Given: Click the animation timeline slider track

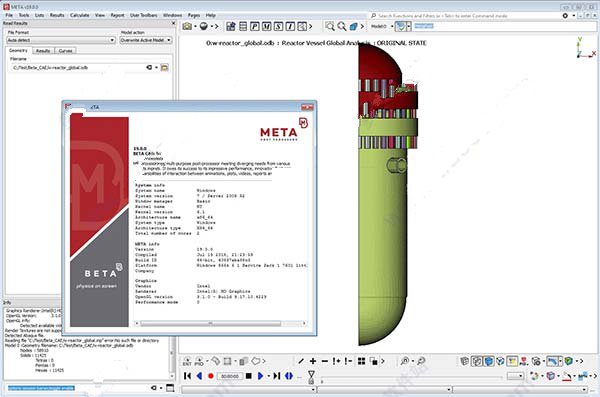Looking at the screenshot, I should [x=411, y=377].
